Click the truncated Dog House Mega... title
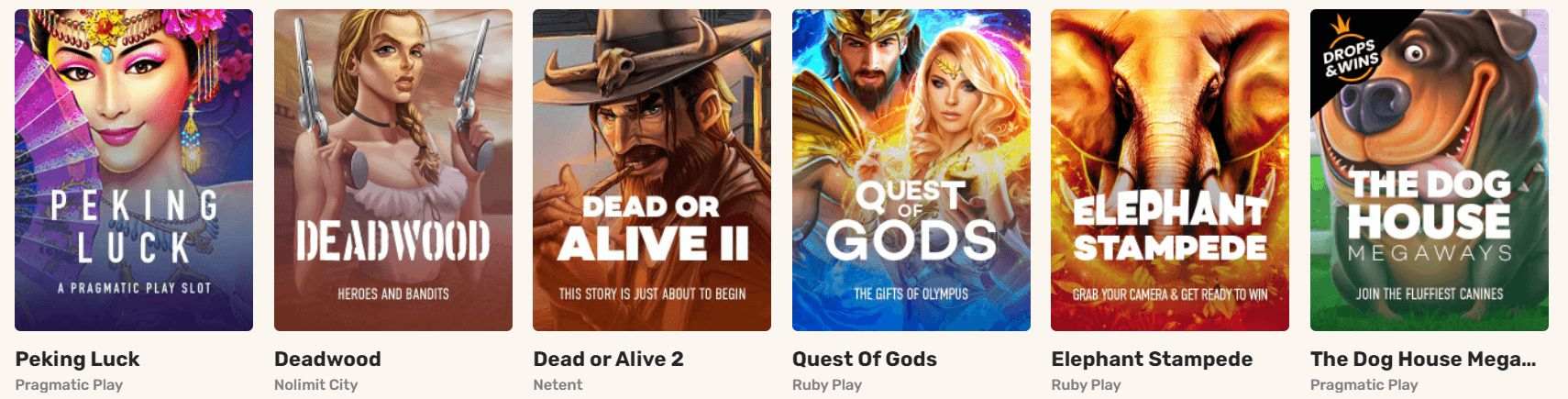This screenshot has width=1568, height=399. coord(1423,360)
